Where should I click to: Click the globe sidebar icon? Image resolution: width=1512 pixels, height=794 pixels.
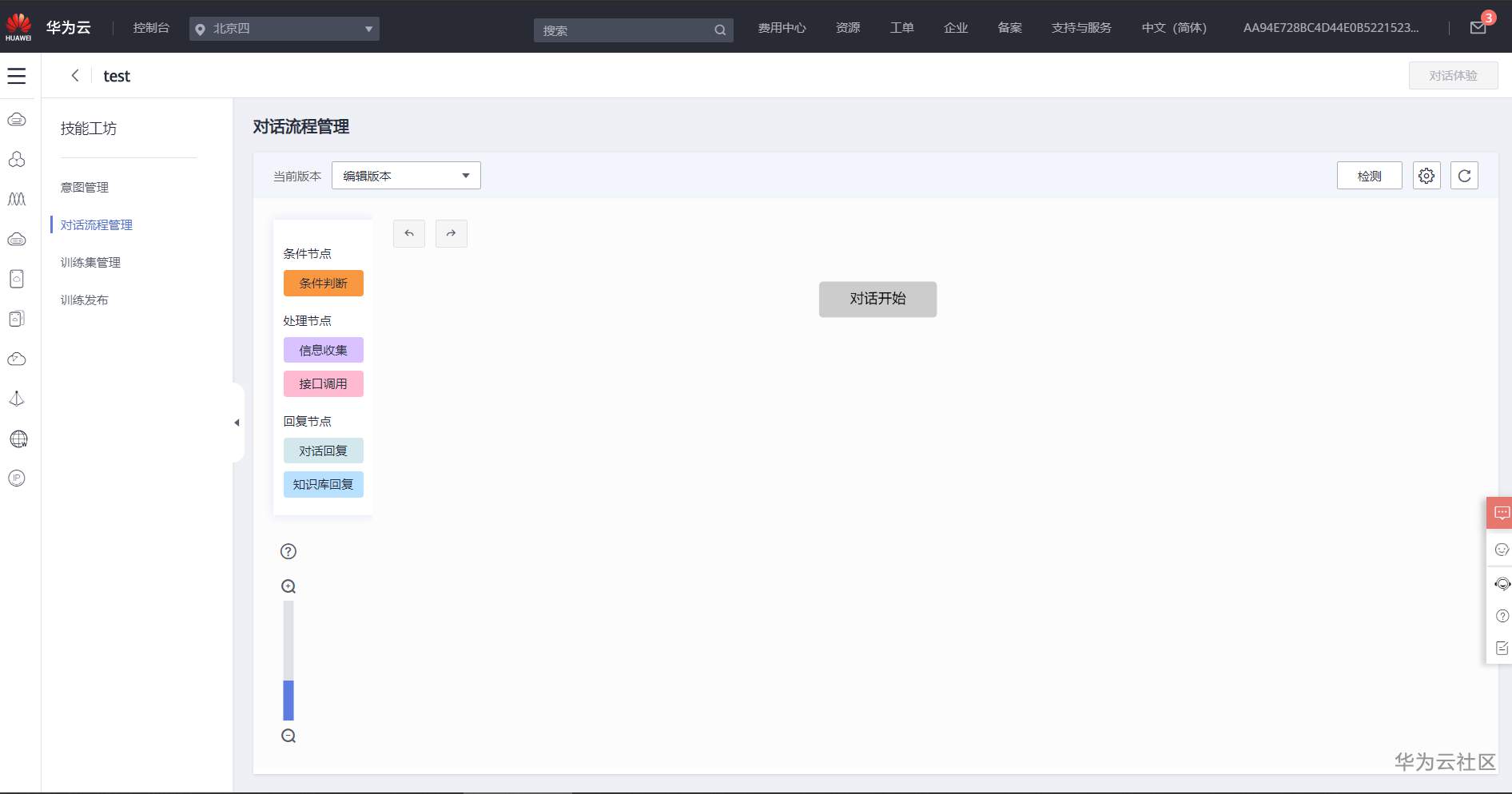[x=18, y=439]
